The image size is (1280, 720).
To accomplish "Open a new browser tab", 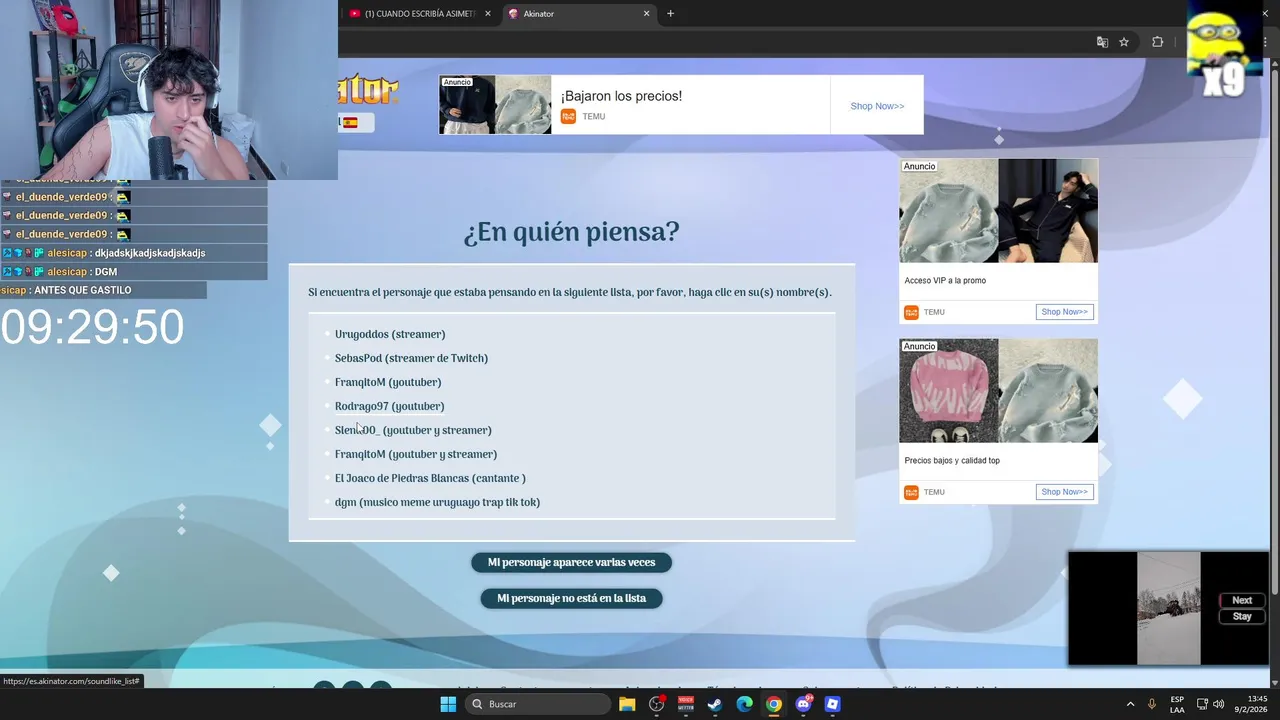I will (670, 14).
